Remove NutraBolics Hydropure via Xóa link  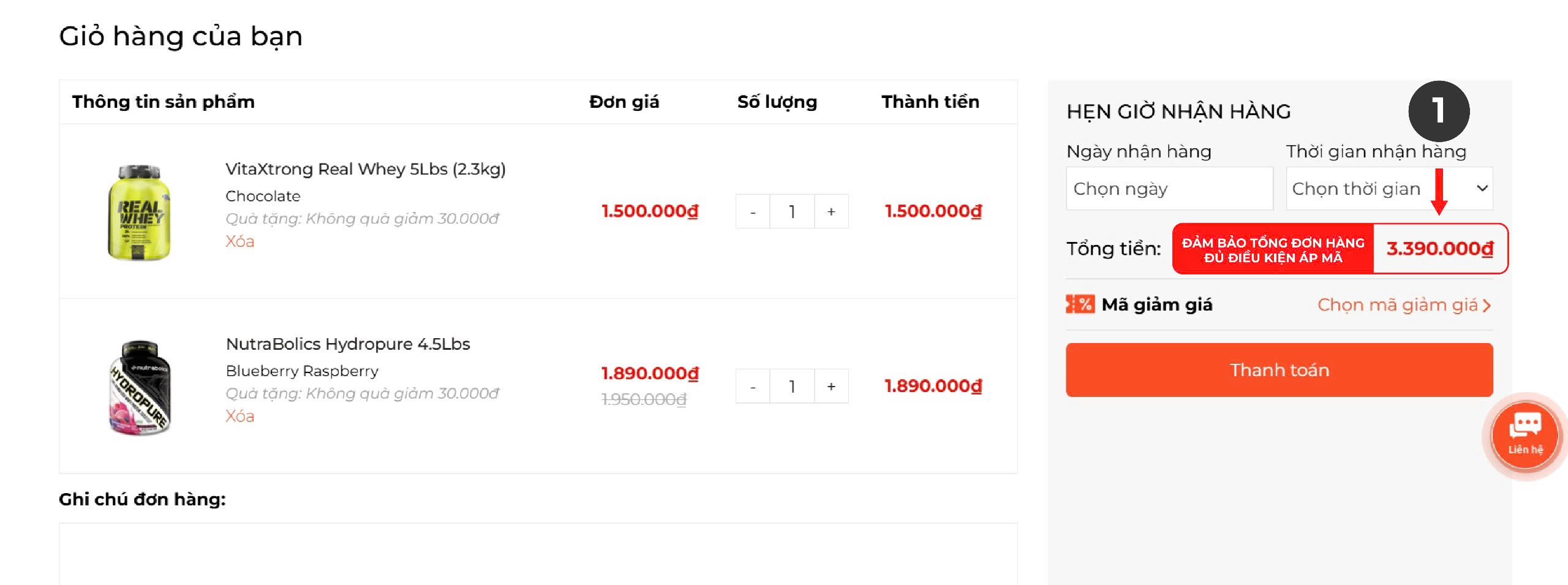coord(239,416)
